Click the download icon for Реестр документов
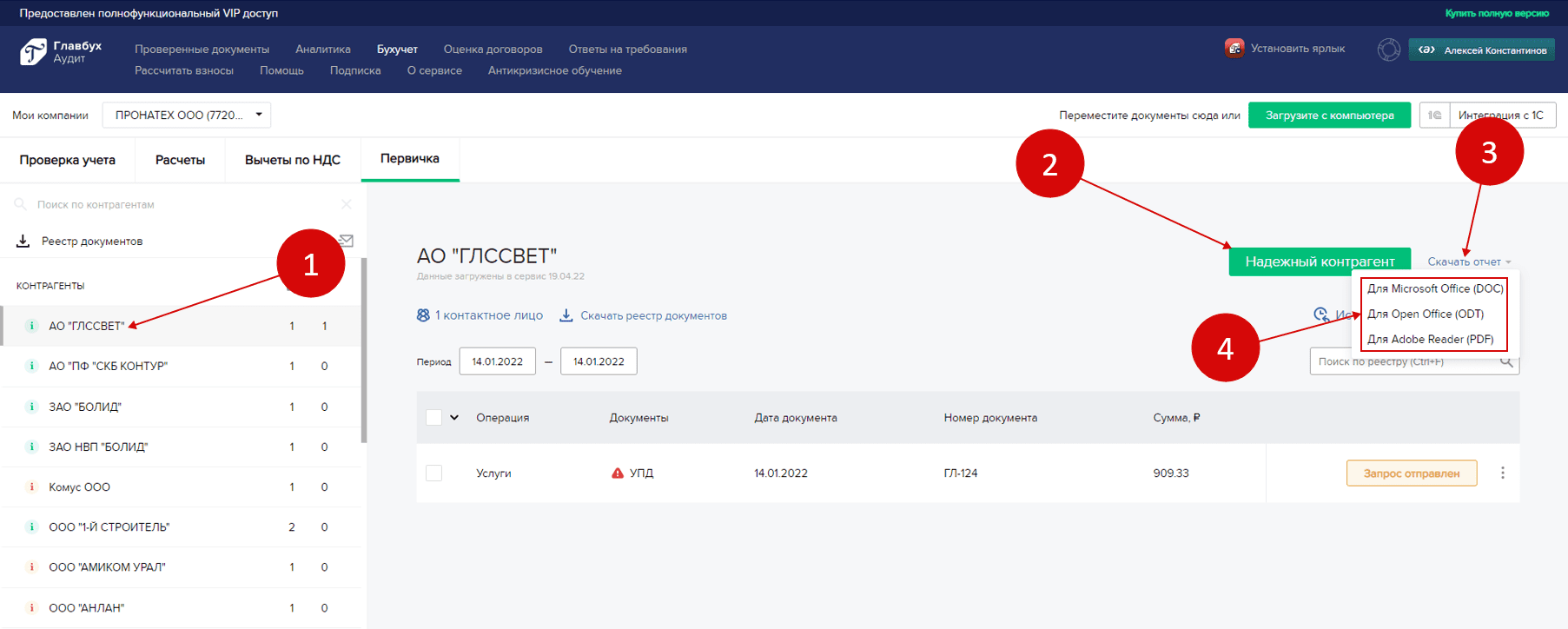The image size is (1568, 629). point(23,241)
